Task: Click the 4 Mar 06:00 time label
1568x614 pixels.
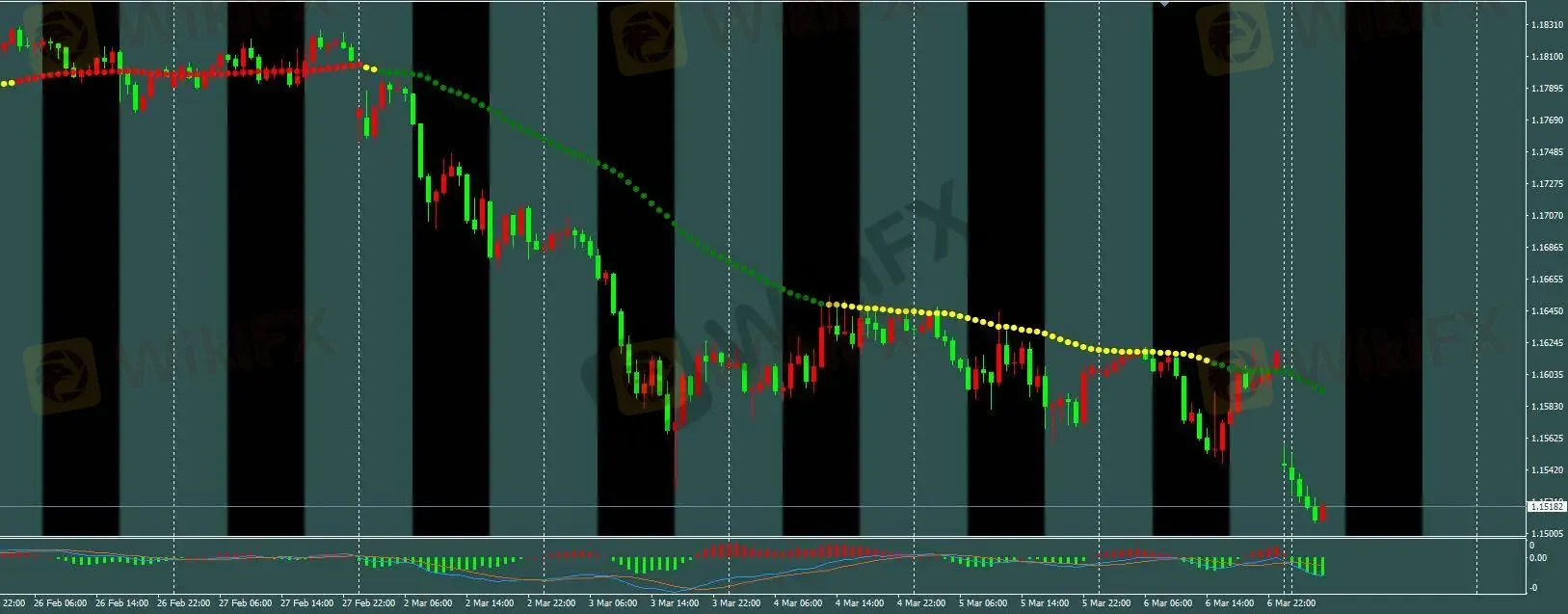Action: point(798,603)
